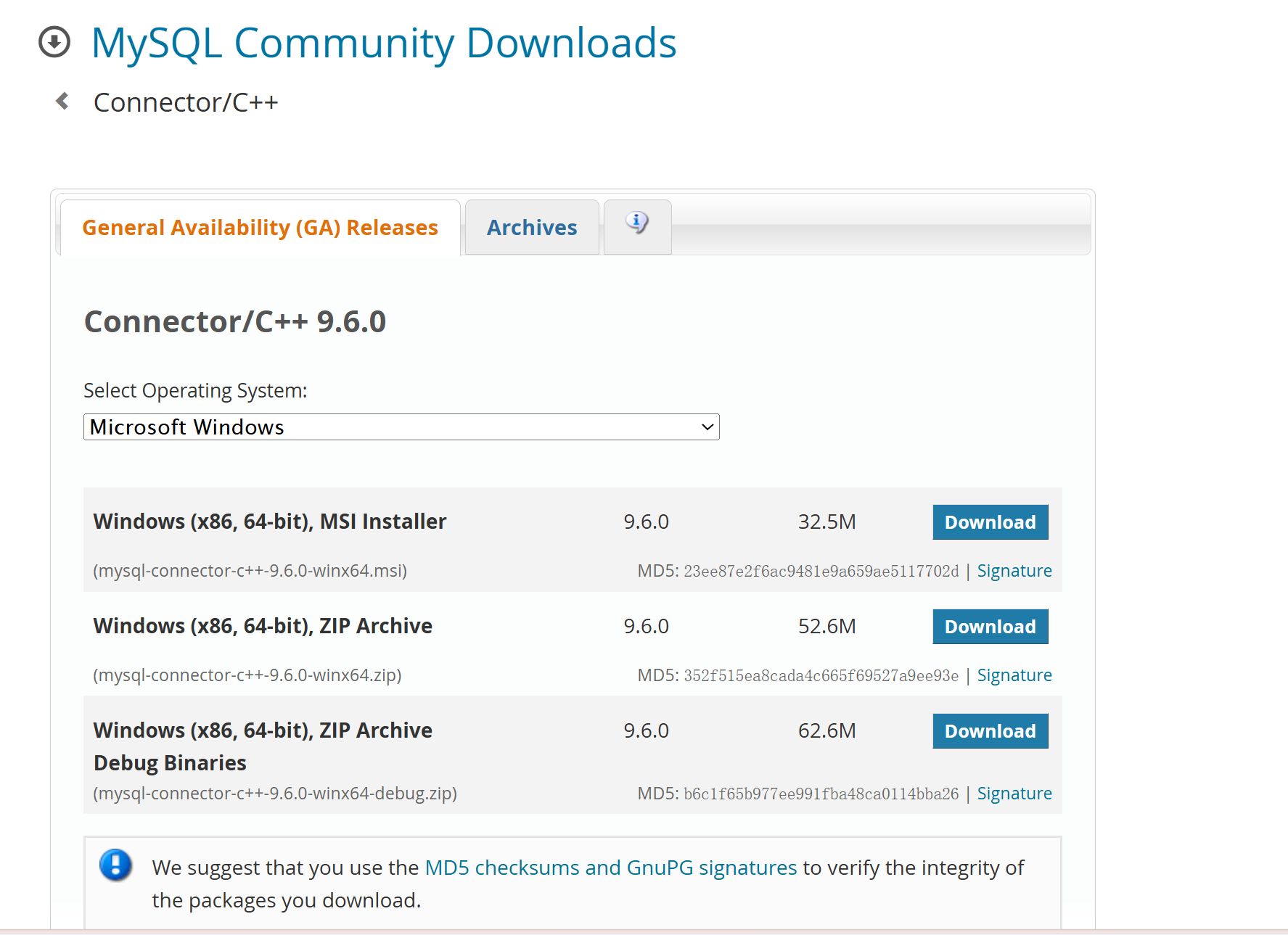Click the download circle icon beside page title
Viewport: 1288px width, 935px height.
(x=54, y=42)
